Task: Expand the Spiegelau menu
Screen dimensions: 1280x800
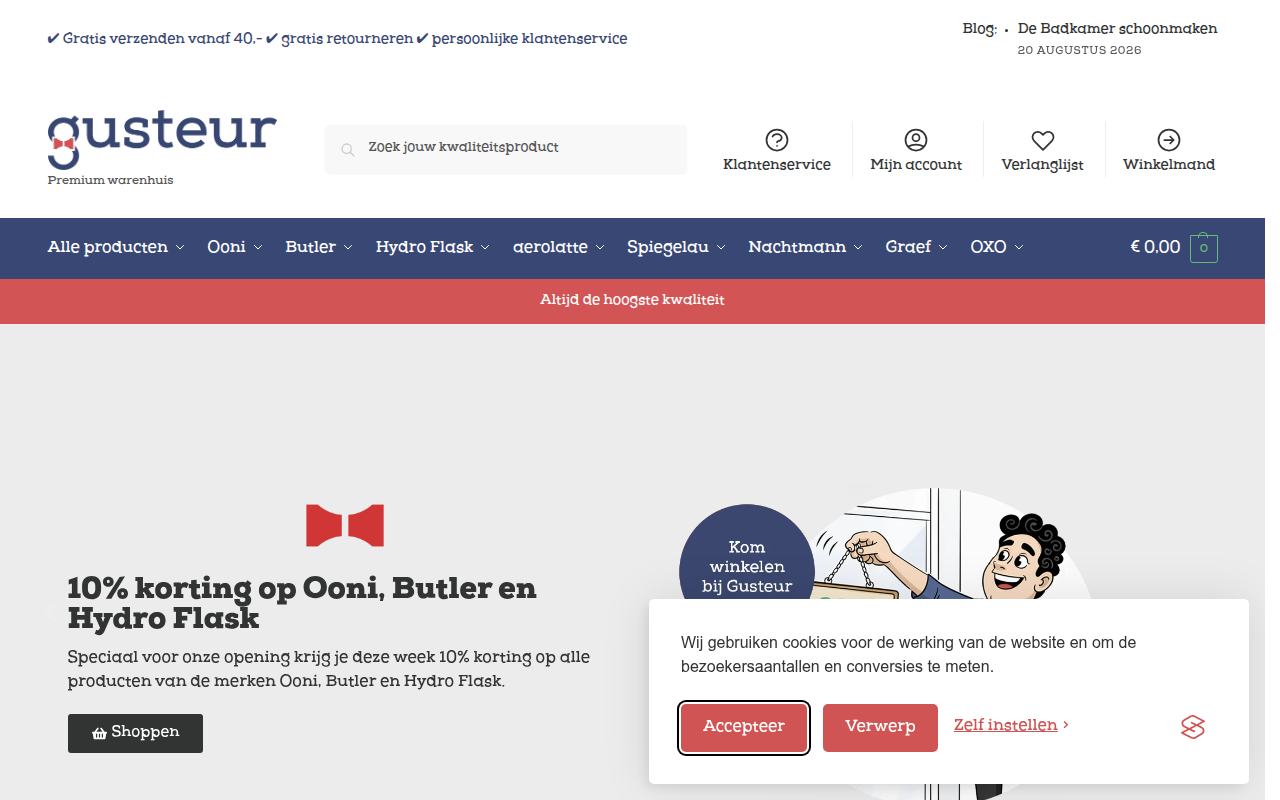Action: (x=677, y=247)
